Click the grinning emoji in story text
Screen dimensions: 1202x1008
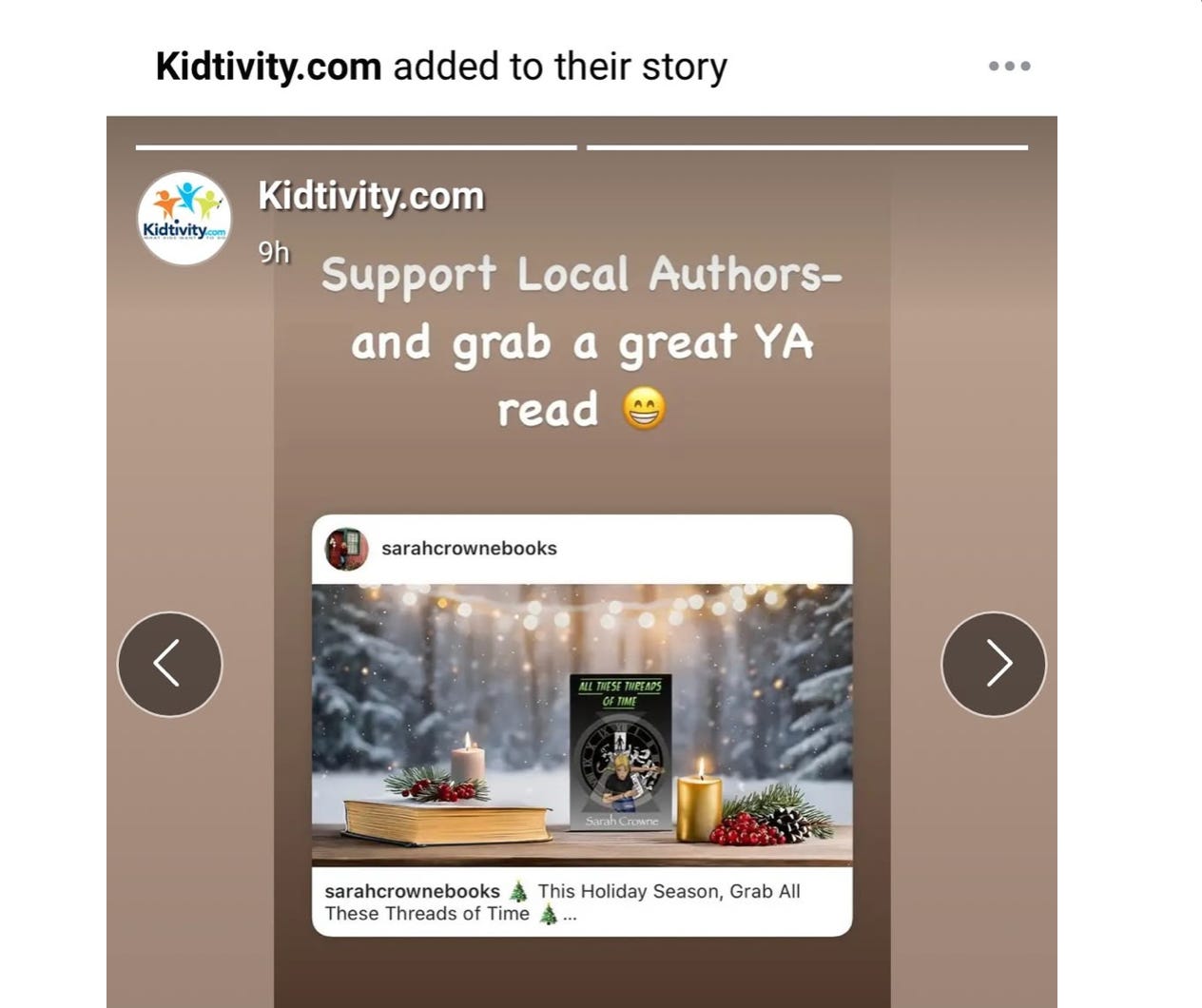click(644, 409)
